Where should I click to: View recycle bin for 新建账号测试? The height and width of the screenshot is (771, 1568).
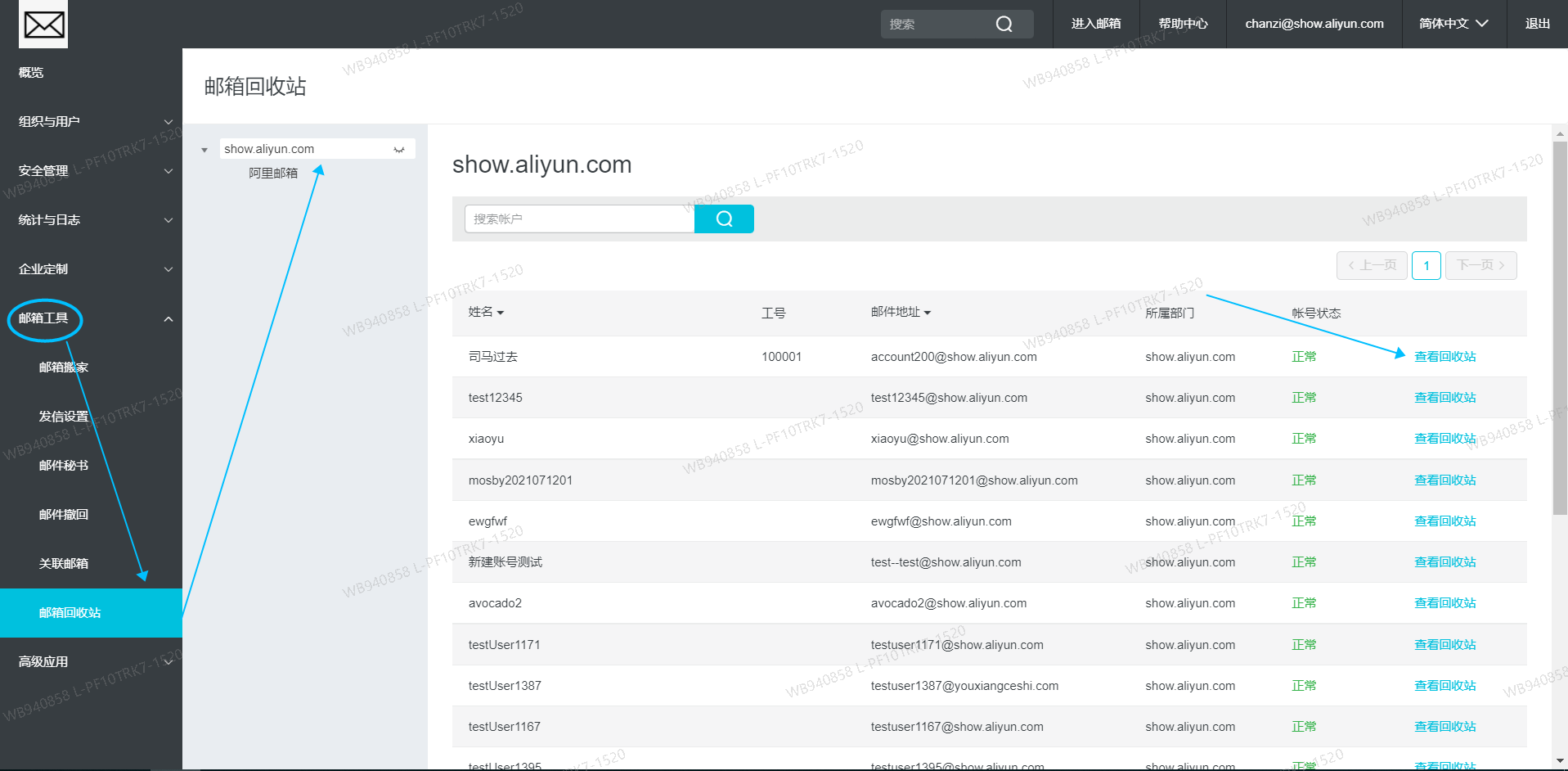coord(1444,562)
